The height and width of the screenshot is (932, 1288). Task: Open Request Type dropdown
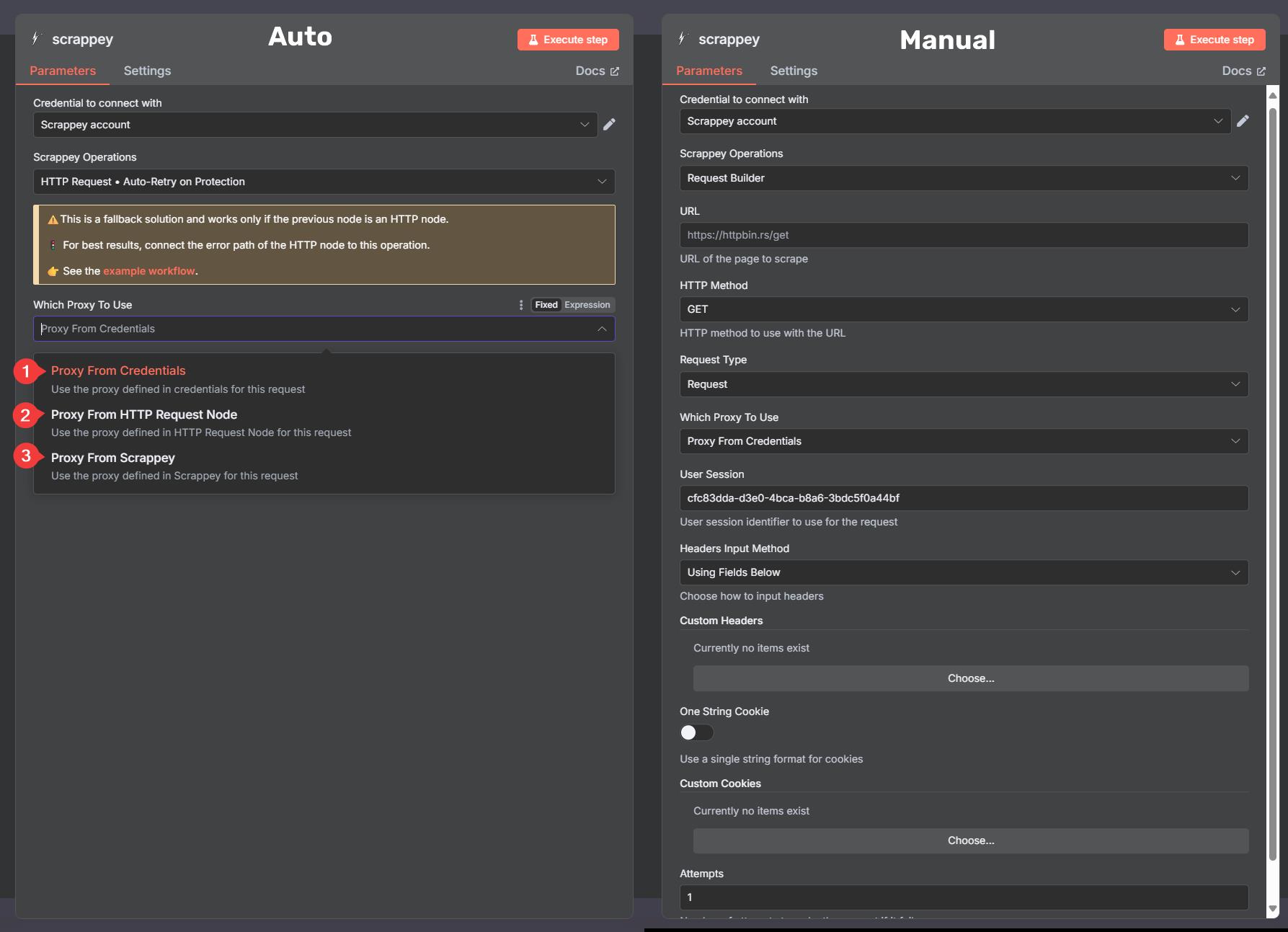pos(964,384)
